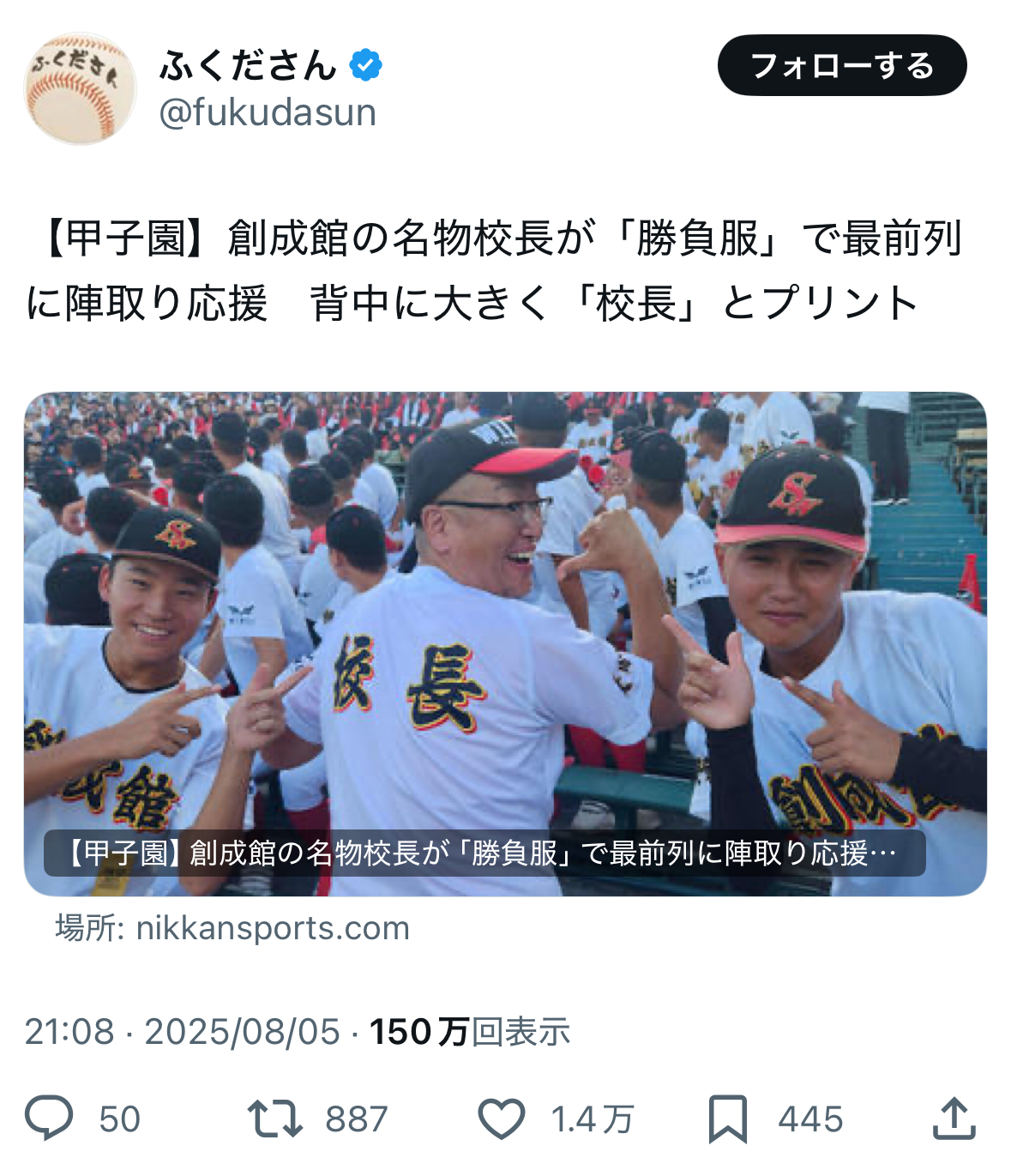Click the 445 bookmarks count
1011x1176 pixels.
810,1119
